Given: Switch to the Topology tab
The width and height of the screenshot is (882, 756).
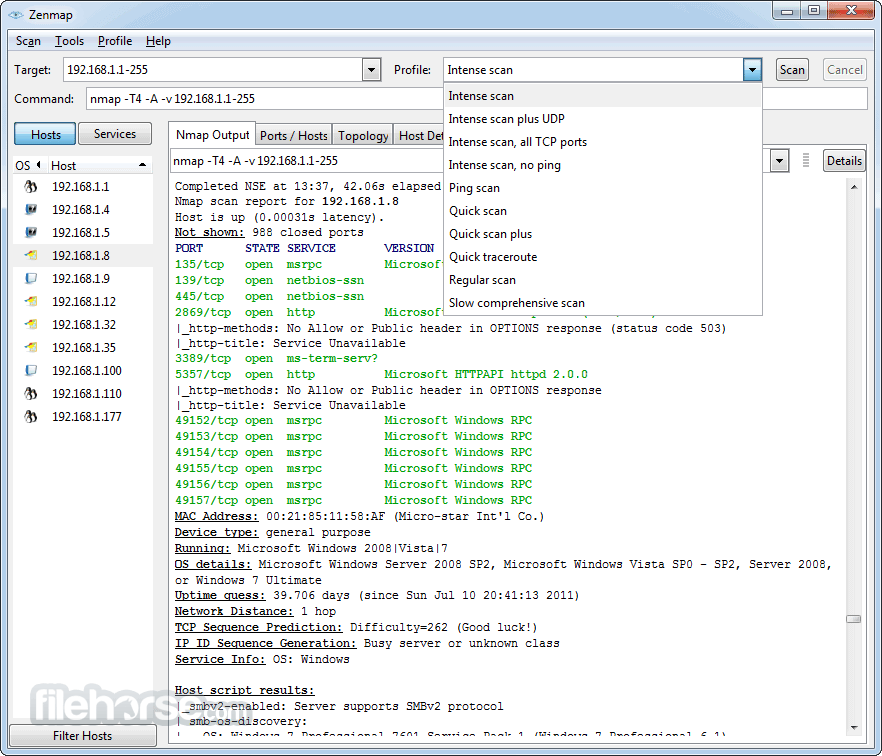Looking at the screenshot, I should [x=363, y=136].
